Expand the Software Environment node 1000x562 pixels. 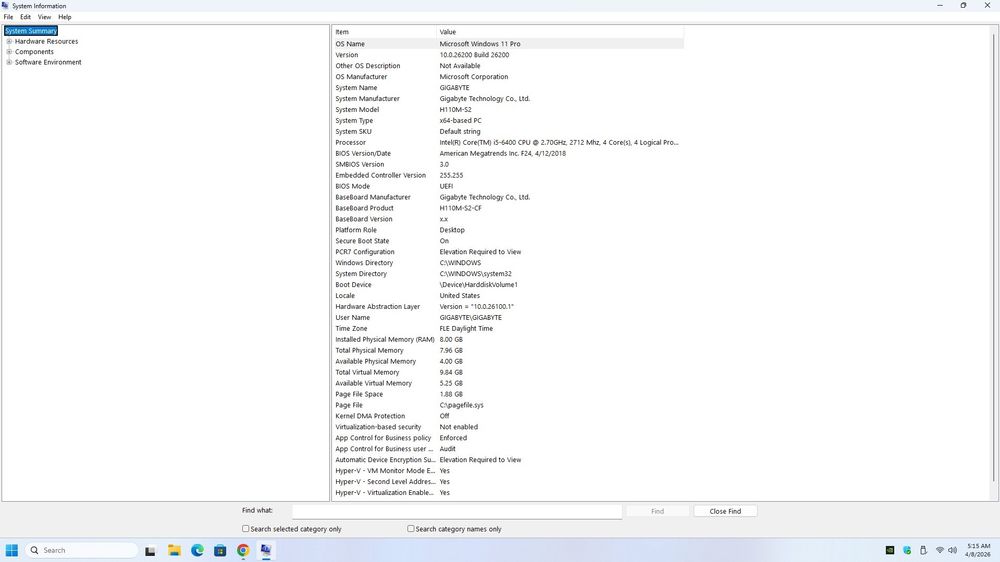tap(9, 63)
